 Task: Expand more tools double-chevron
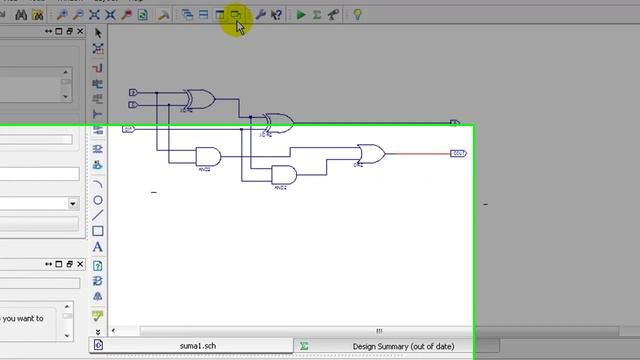(98, 332)
